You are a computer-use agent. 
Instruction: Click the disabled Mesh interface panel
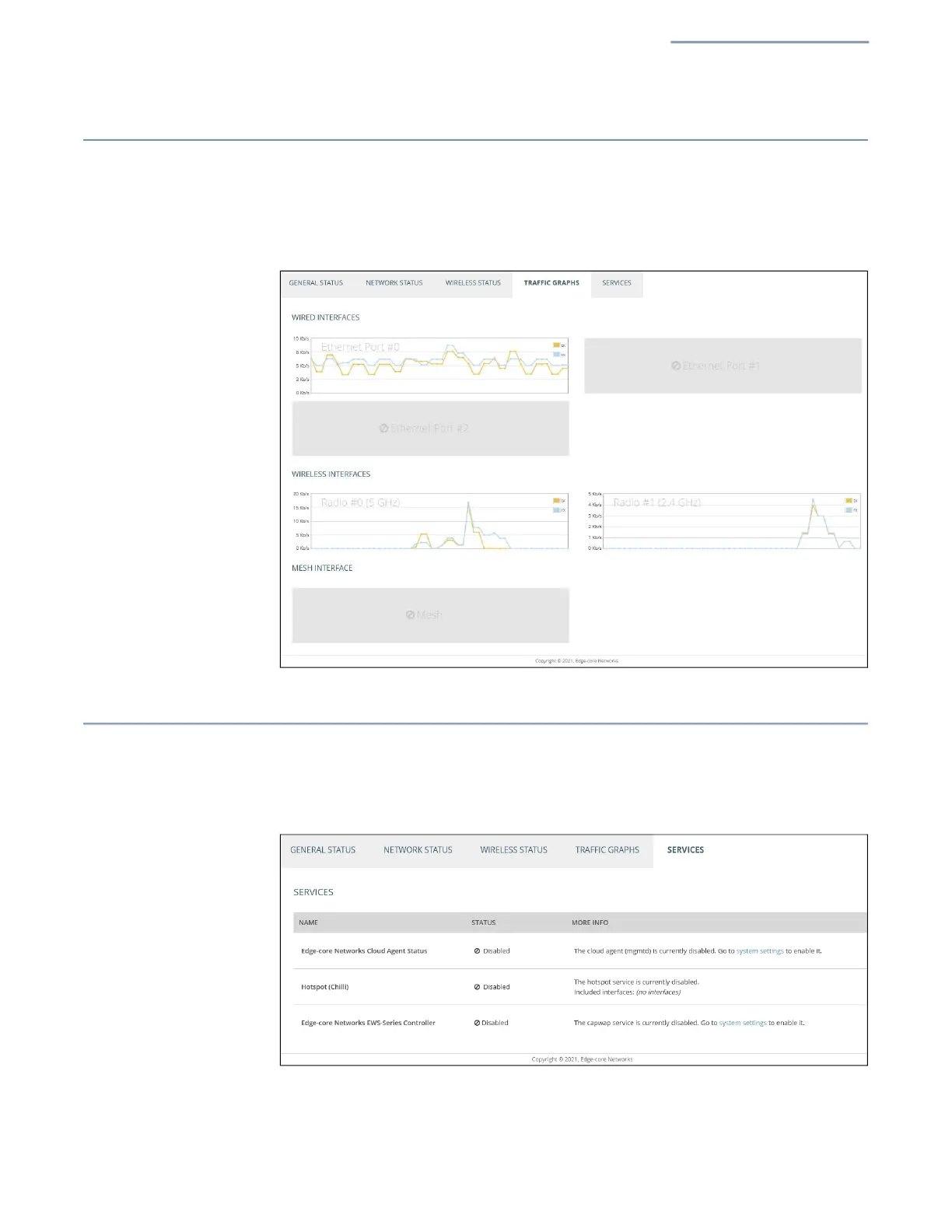[x=431, y=614]
